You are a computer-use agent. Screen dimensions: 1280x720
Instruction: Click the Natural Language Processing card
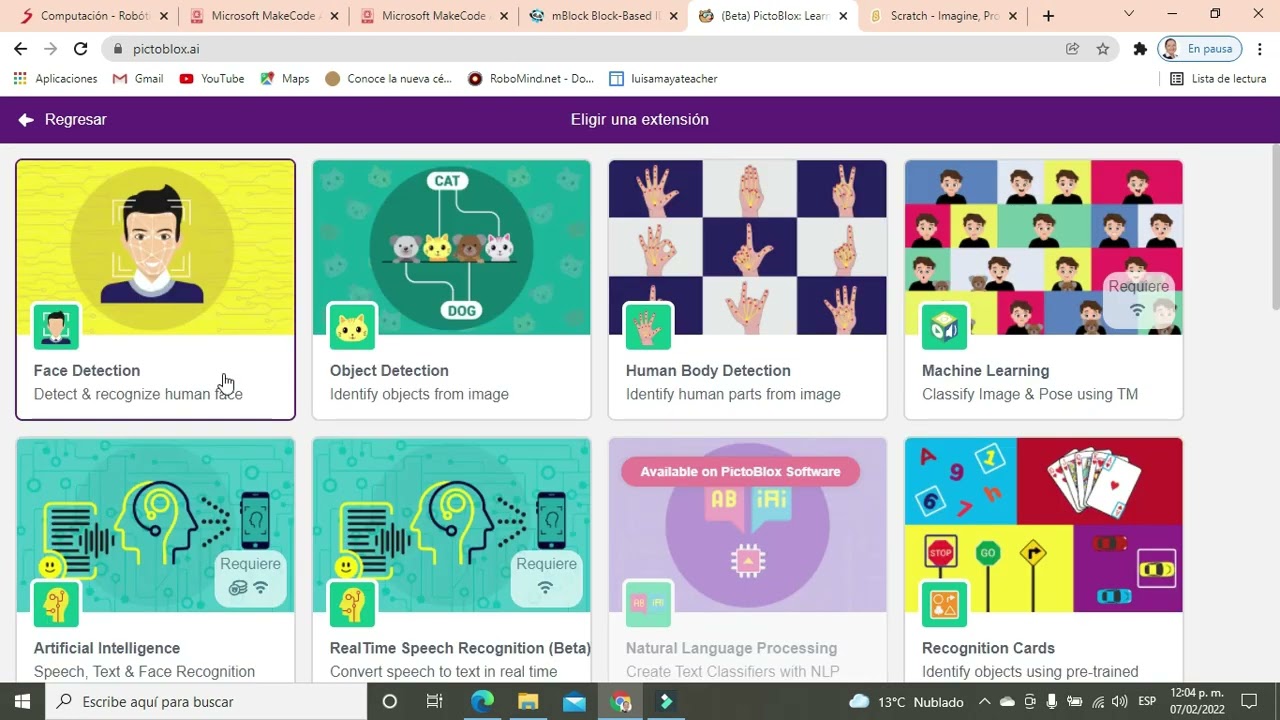(x=747, y=560)
